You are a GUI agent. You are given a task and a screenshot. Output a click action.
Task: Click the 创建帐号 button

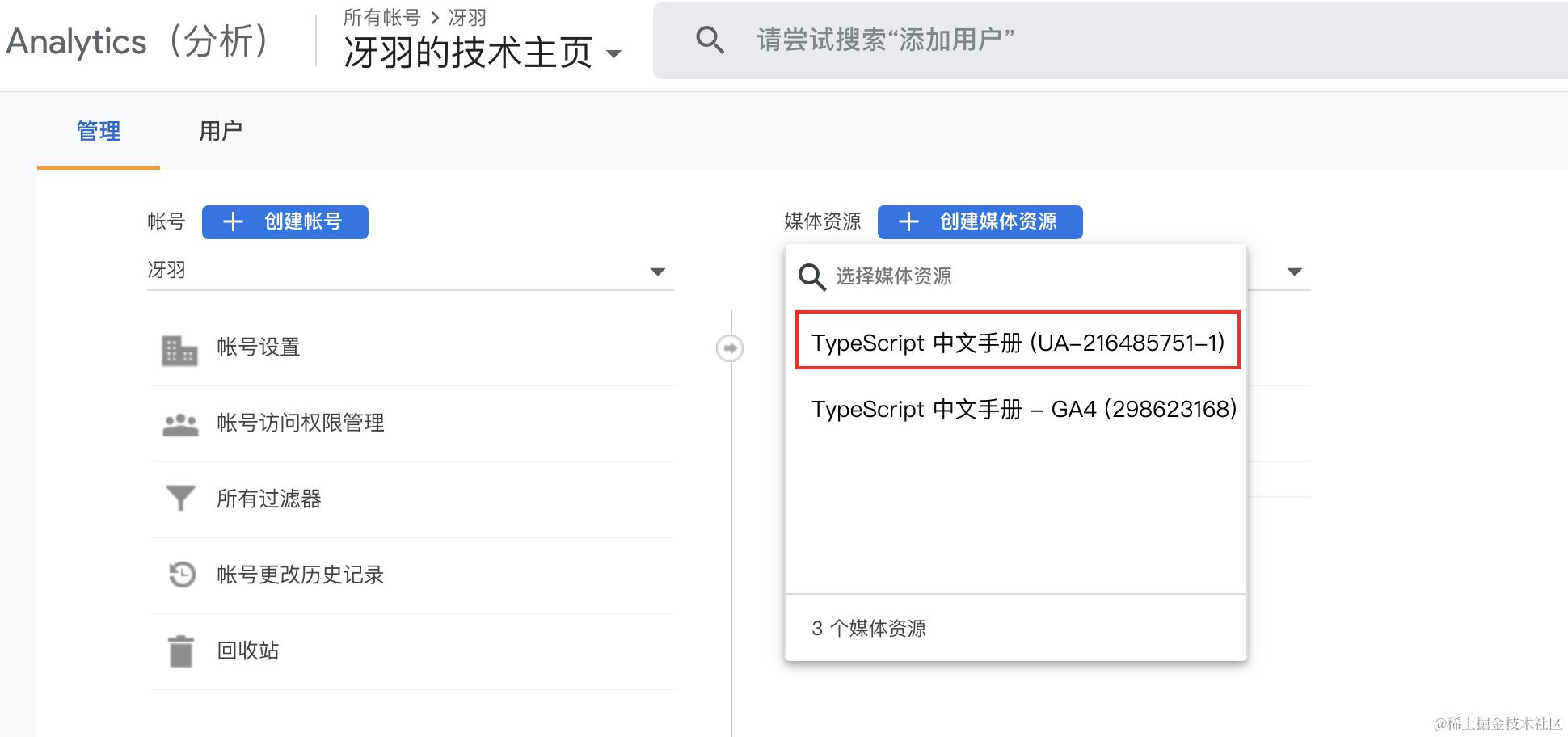[285, 221]
